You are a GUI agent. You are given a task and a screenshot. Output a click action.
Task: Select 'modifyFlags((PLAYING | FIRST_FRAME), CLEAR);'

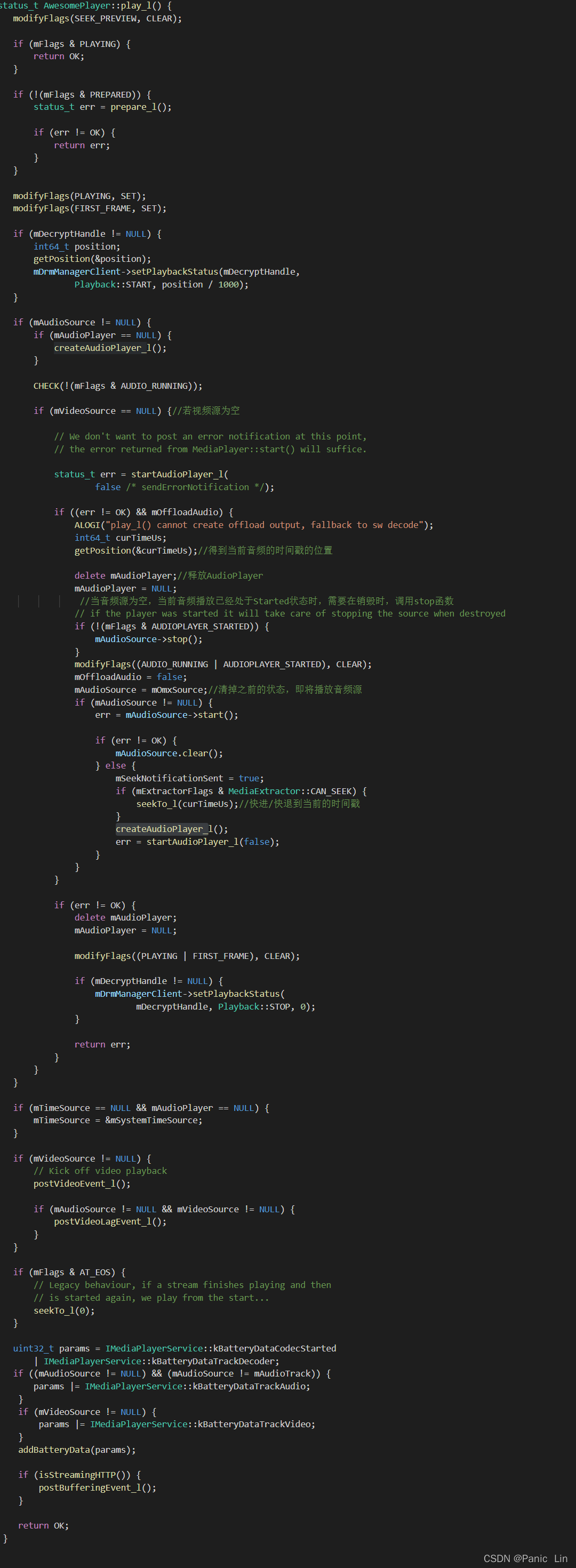pyautogui.click(x=187, y=956)
